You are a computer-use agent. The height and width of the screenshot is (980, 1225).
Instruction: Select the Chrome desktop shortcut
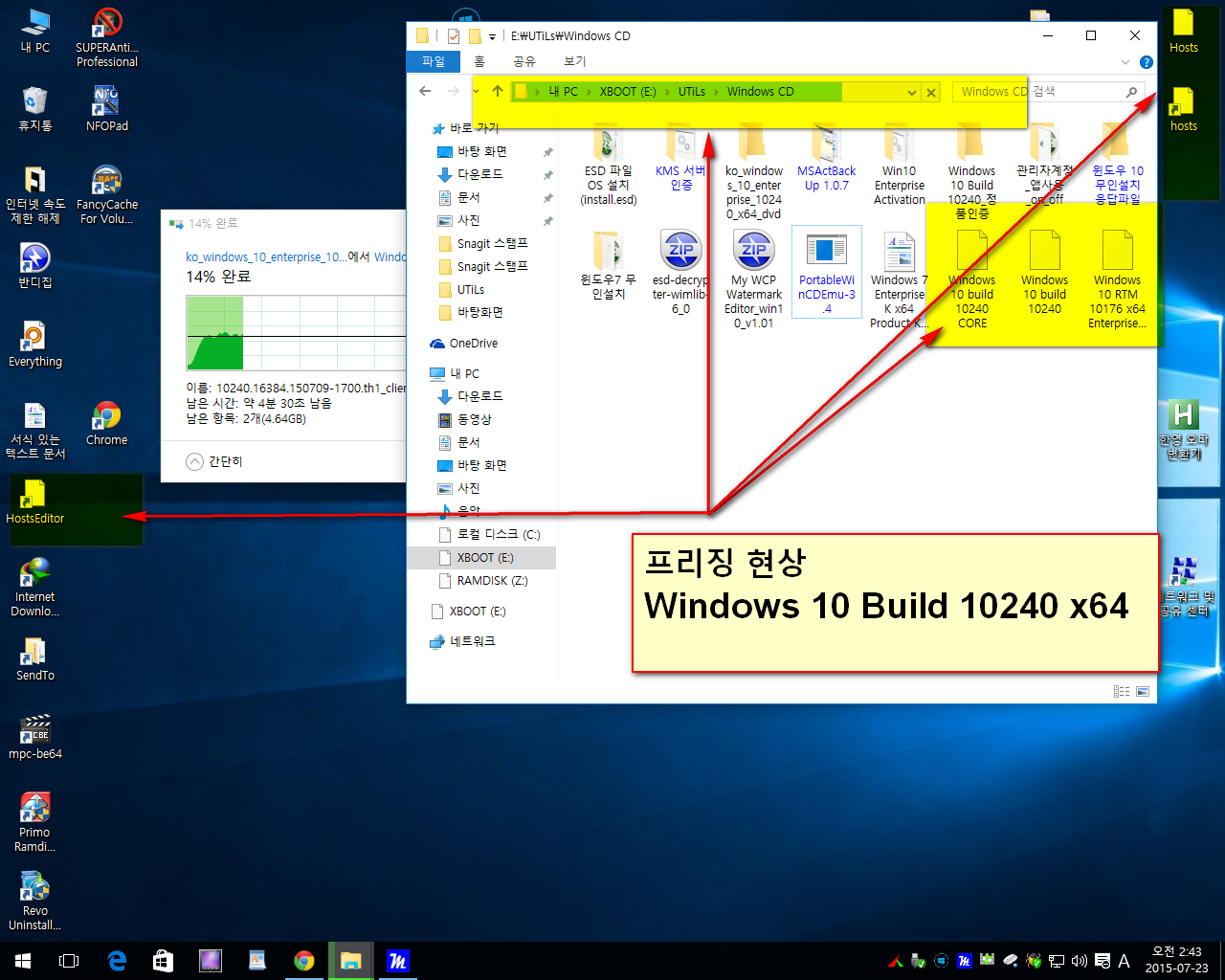tap(107, 422)
